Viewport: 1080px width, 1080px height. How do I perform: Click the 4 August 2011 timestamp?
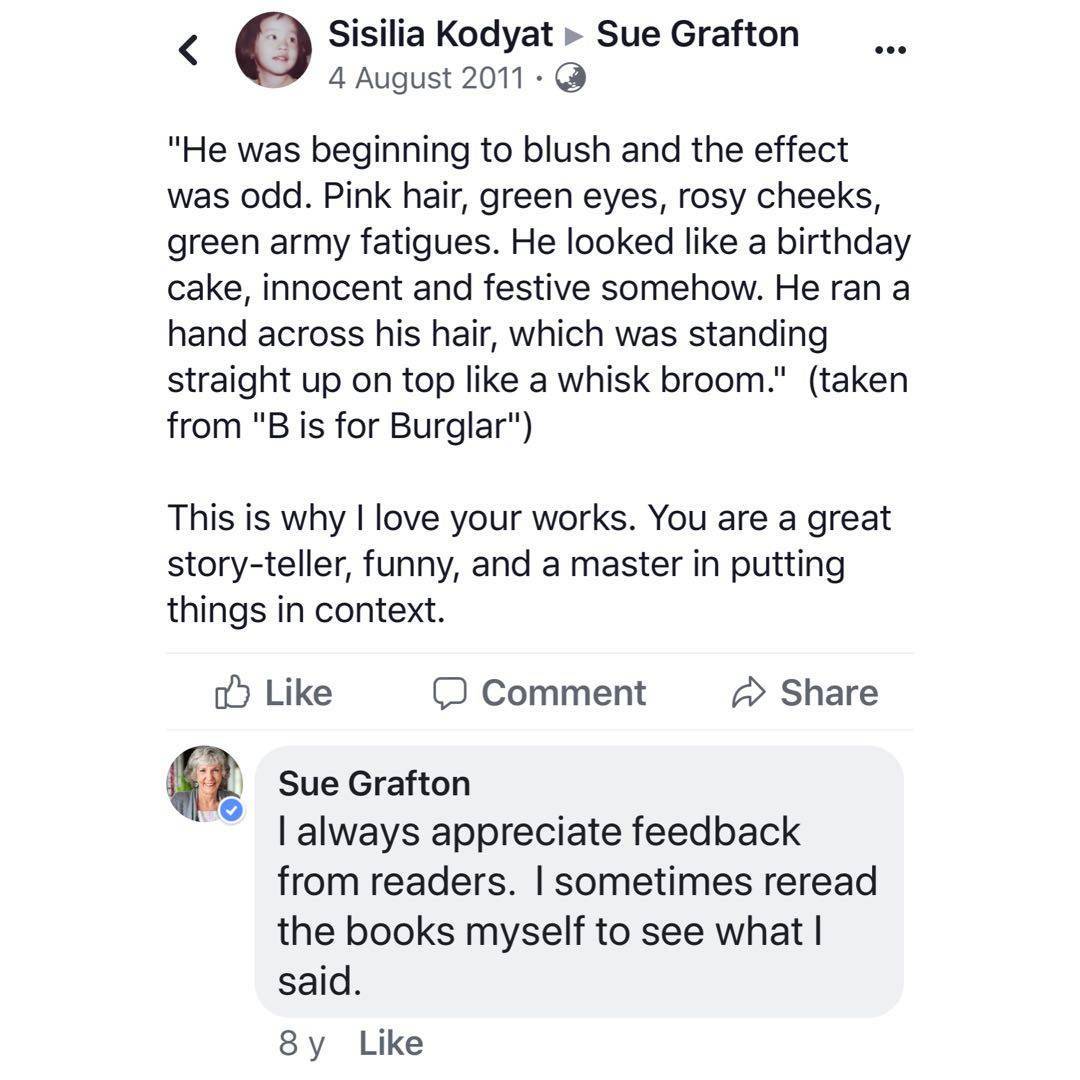(425, 78)
